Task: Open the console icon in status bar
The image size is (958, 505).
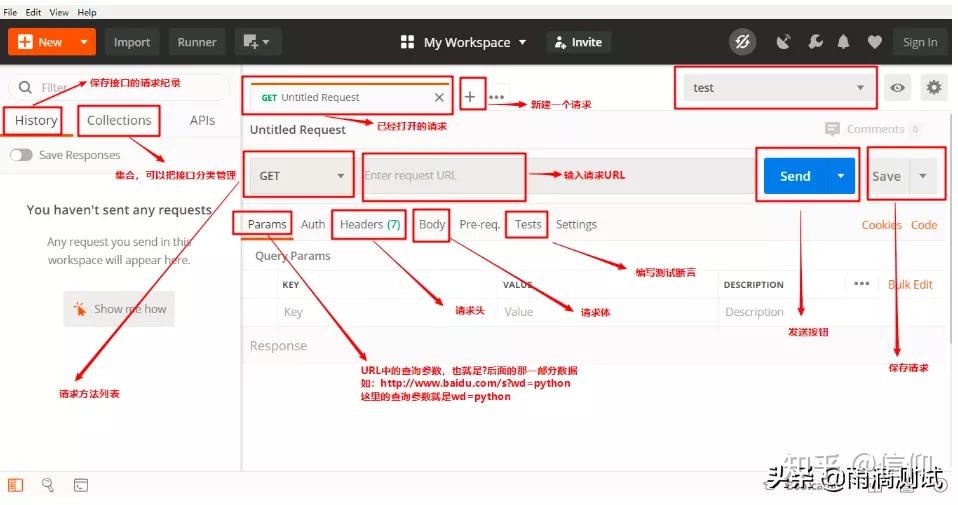Action: (x=81, y=485)
